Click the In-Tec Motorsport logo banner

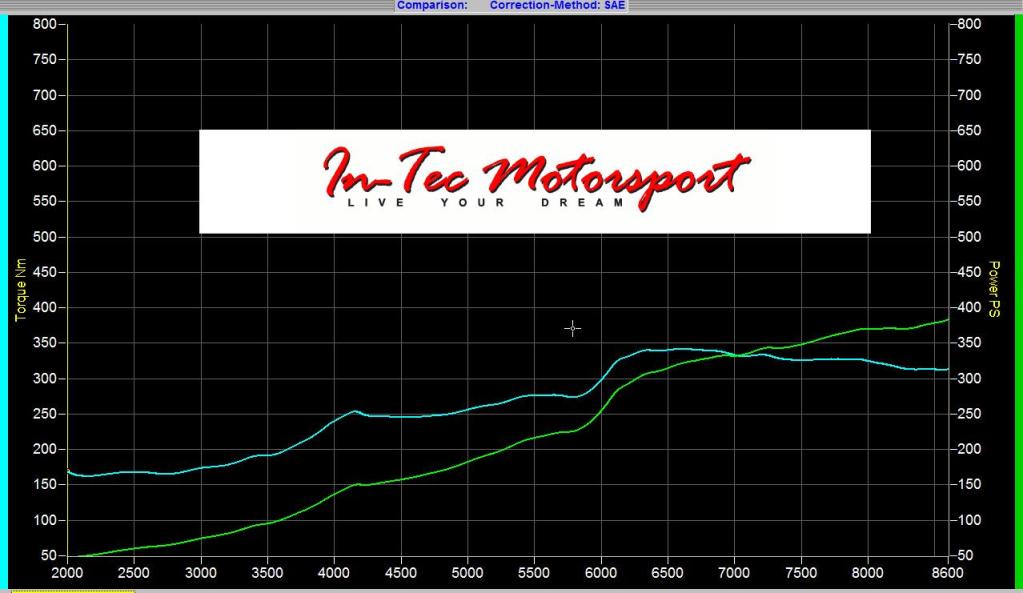coord(534,181)
